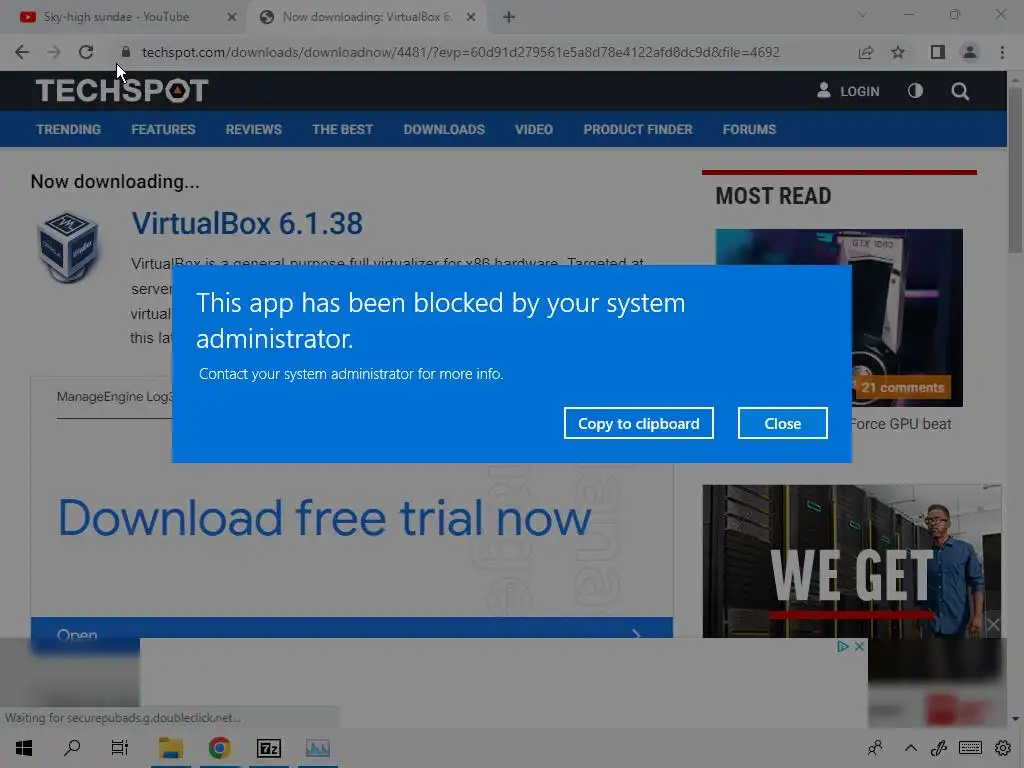Click the address bar URL field
Image resolution: width=1024 pixels, height=768 pixels.
460,52
